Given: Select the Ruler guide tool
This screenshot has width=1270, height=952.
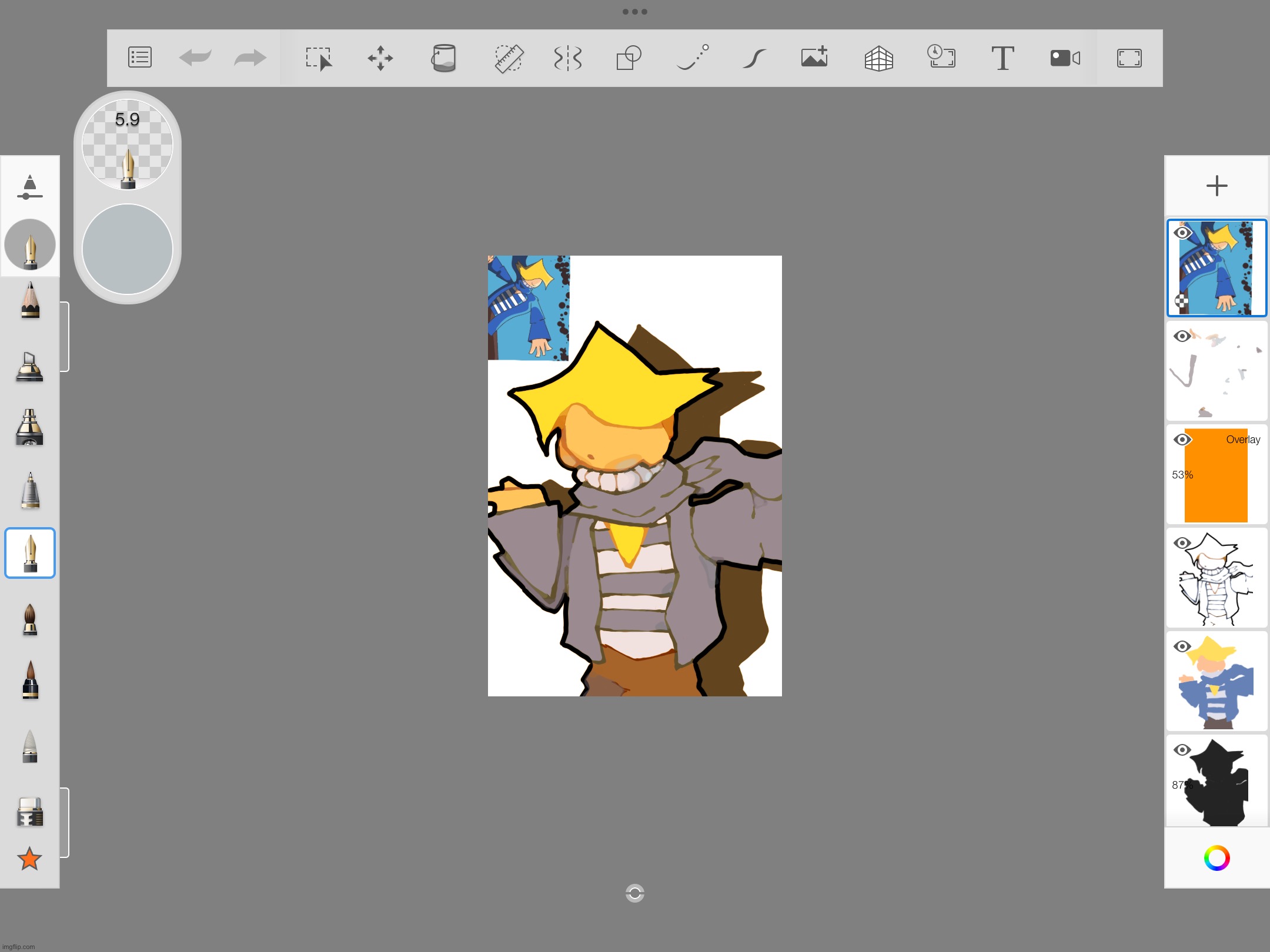Looking at the screenshot, I should [x=509, y=58].
